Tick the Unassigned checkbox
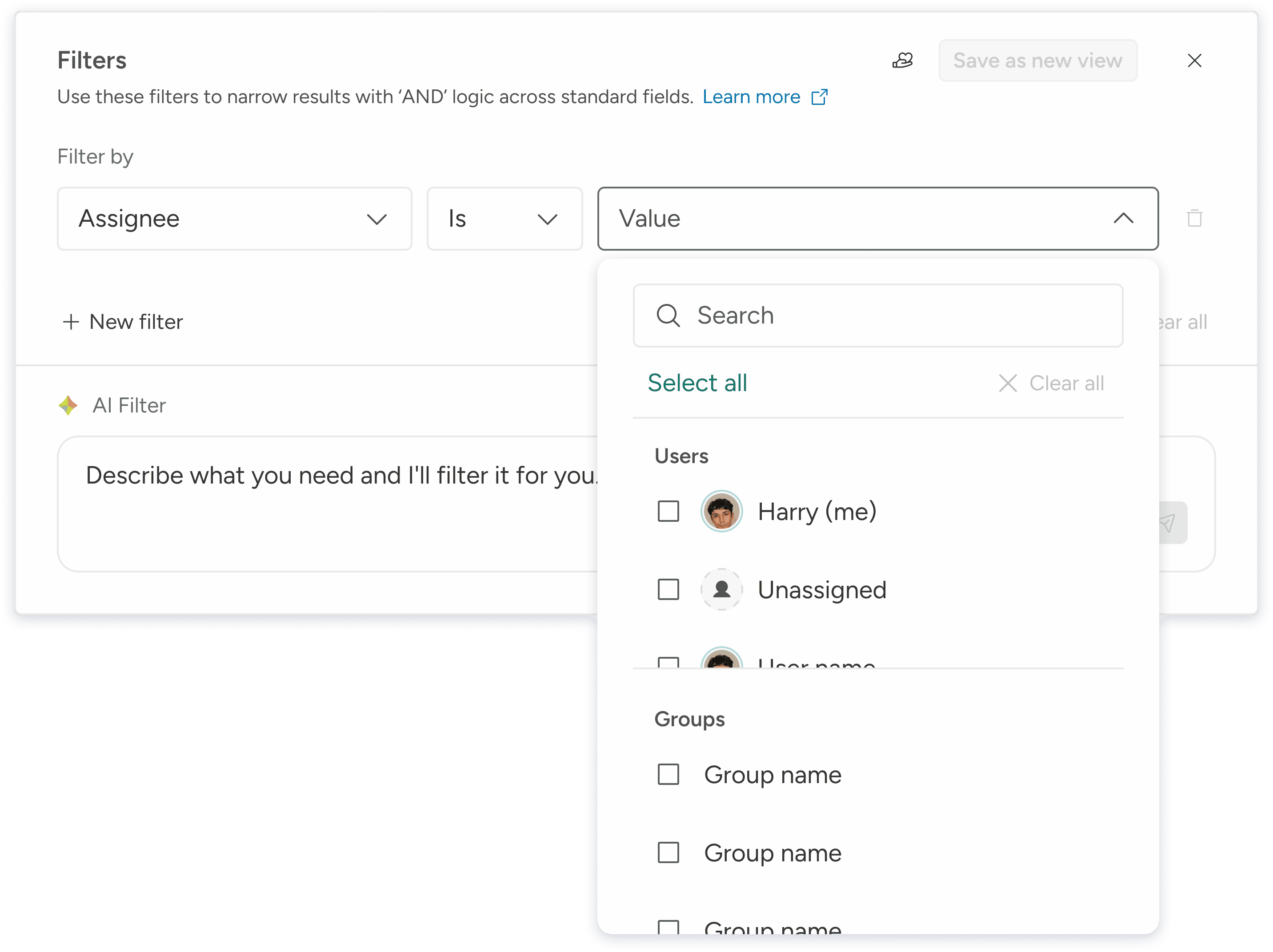1273x952 pixels. coord(668,589)
